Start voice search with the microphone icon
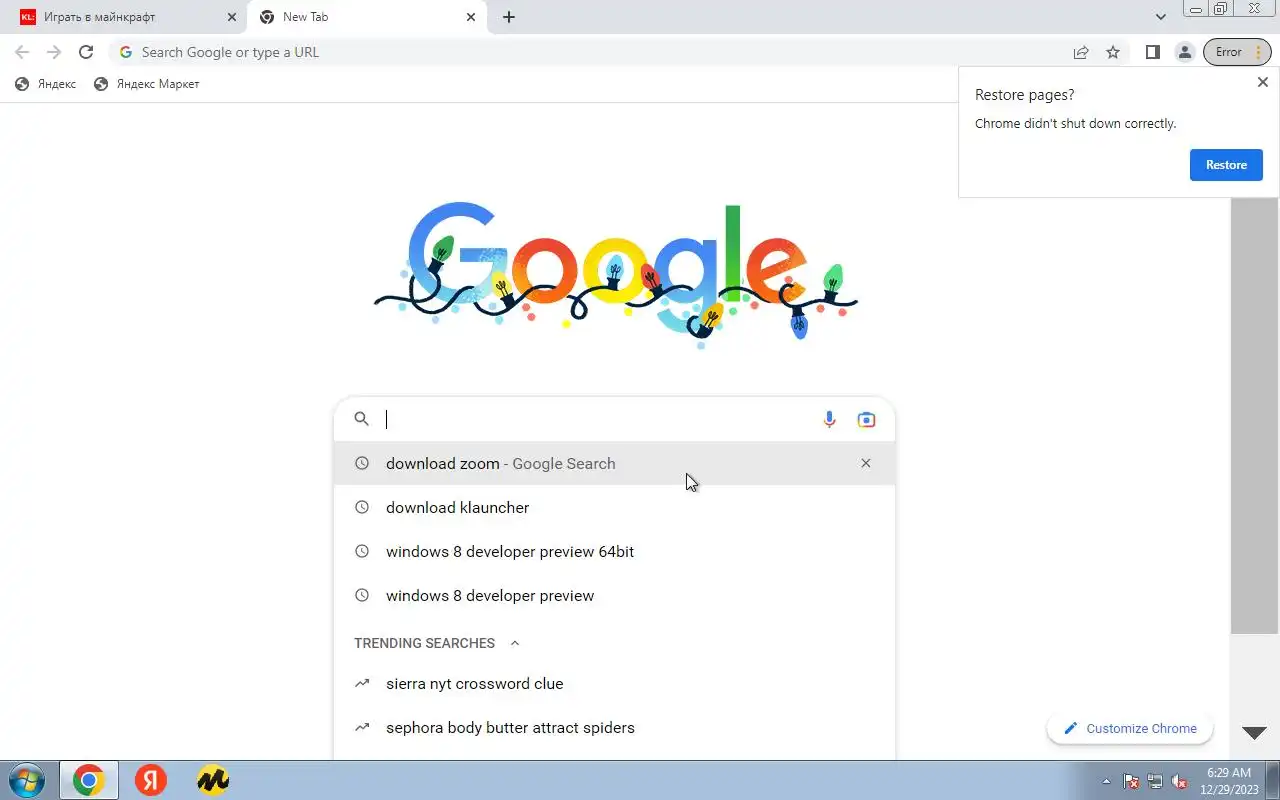 [x=829, y=420]
